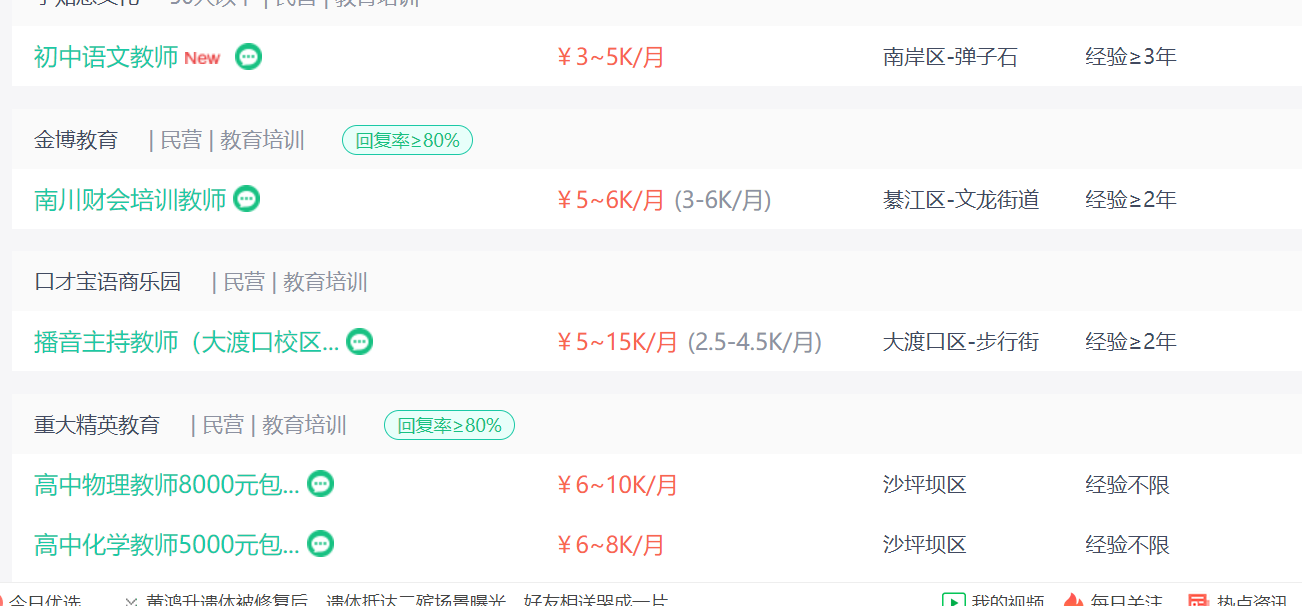Image resolution: width=1302 pixels, height=606 pixels.
Task: Visit 口才宝语商乐园 company page
Action: (x=108, y=282)
